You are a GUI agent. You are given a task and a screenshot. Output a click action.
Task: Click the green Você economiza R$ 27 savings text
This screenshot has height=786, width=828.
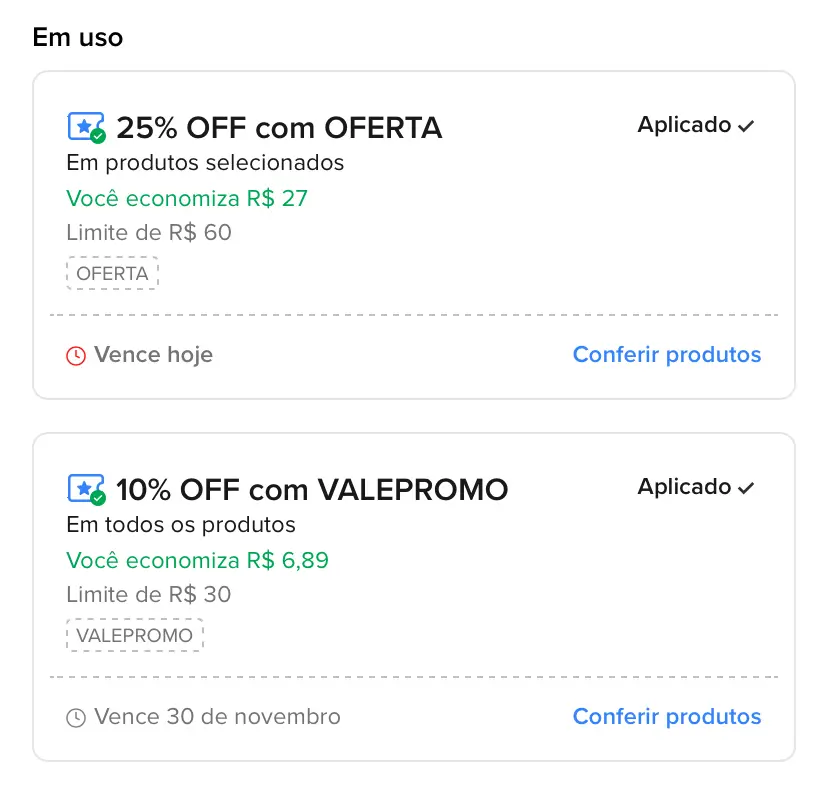click(x=187, y=198)
